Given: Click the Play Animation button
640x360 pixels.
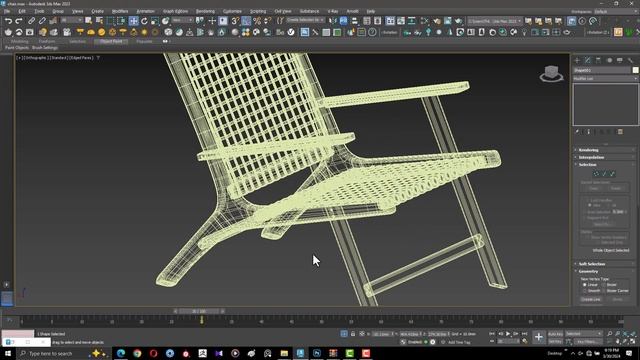Looking at the screenshot, I should click(x=508, y=334).
